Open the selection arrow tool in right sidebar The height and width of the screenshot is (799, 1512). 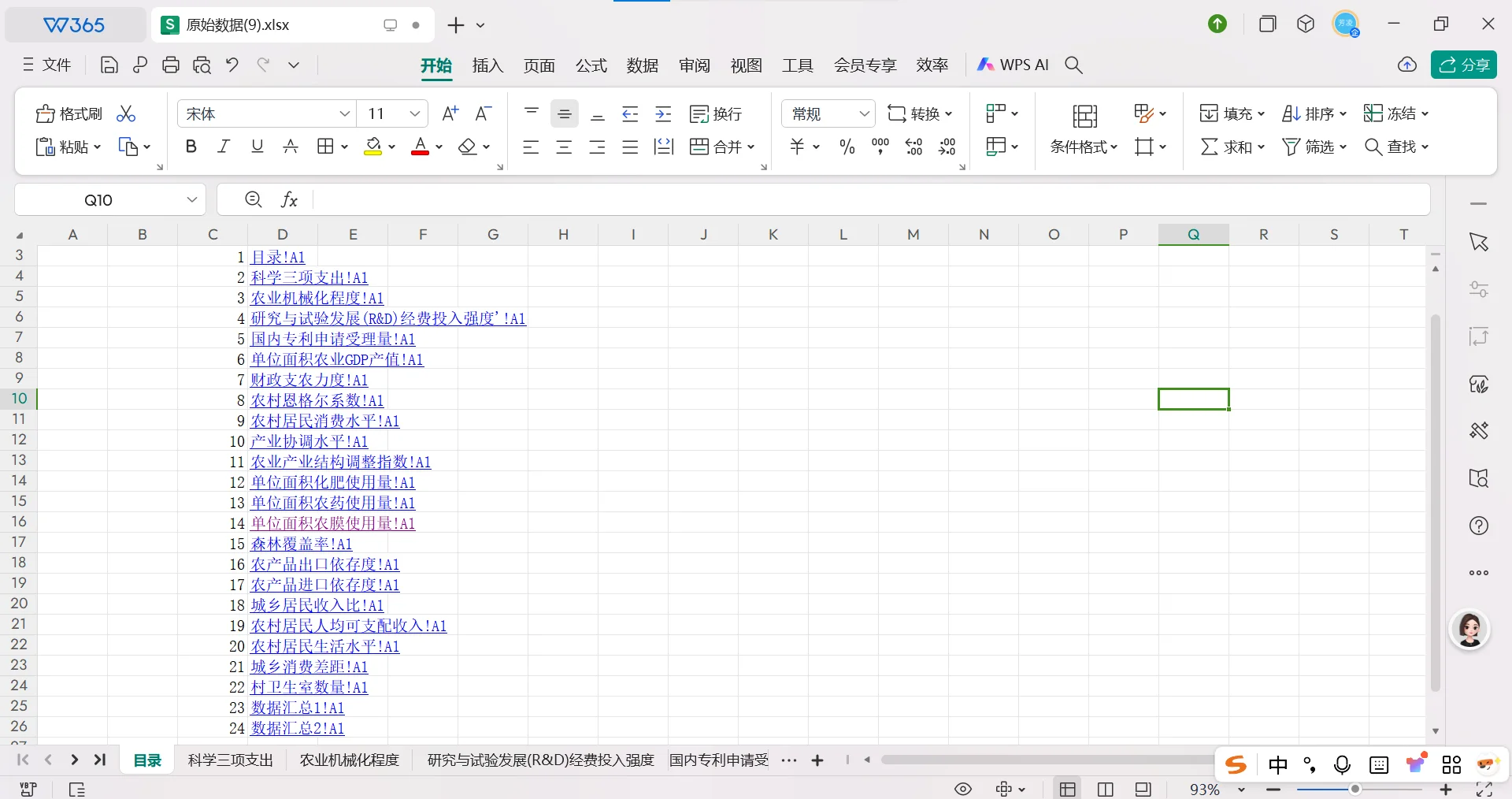[1479, 242]
